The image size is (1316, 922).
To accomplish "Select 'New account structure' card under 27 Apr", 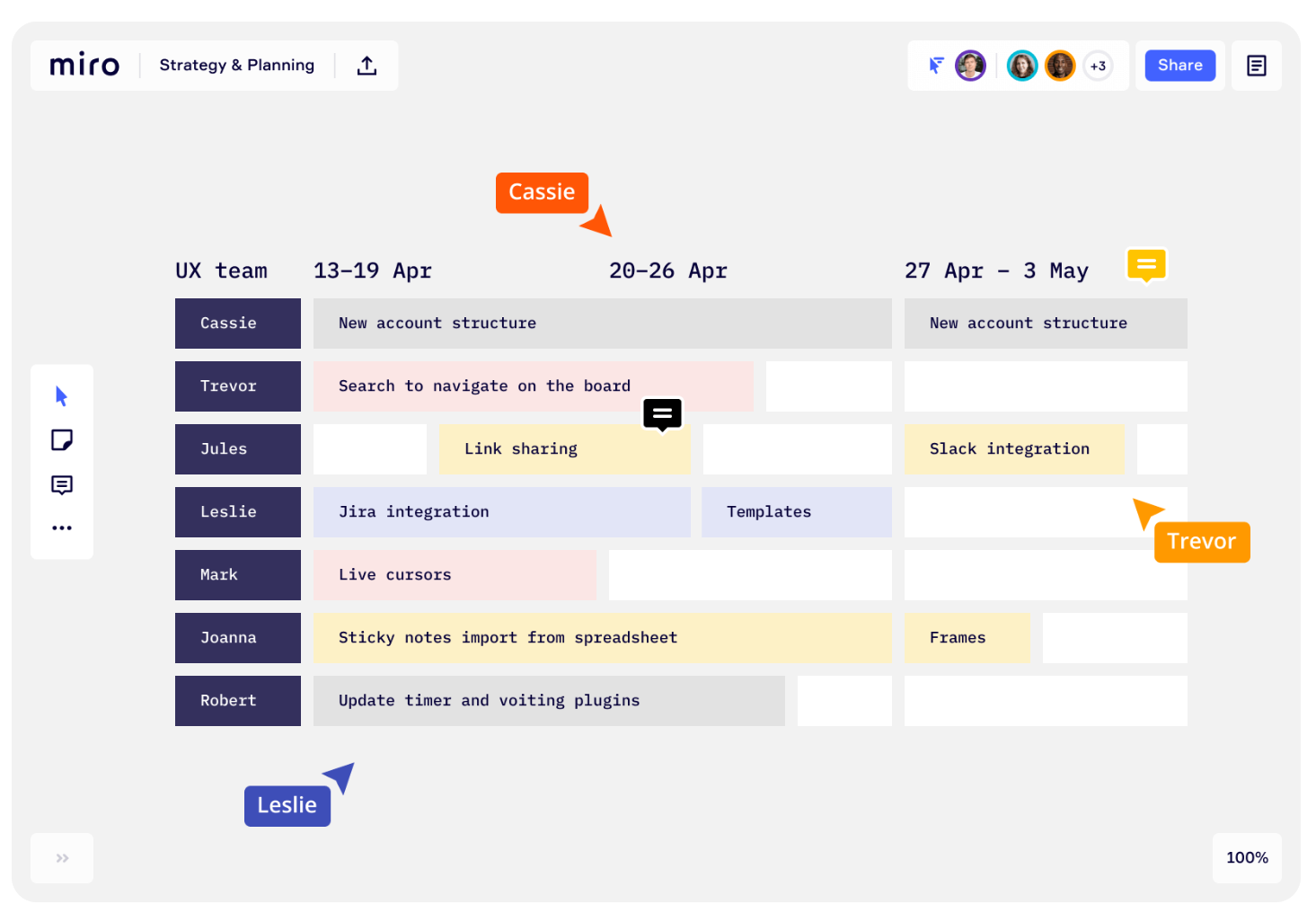I will (x=1046, y=324).
